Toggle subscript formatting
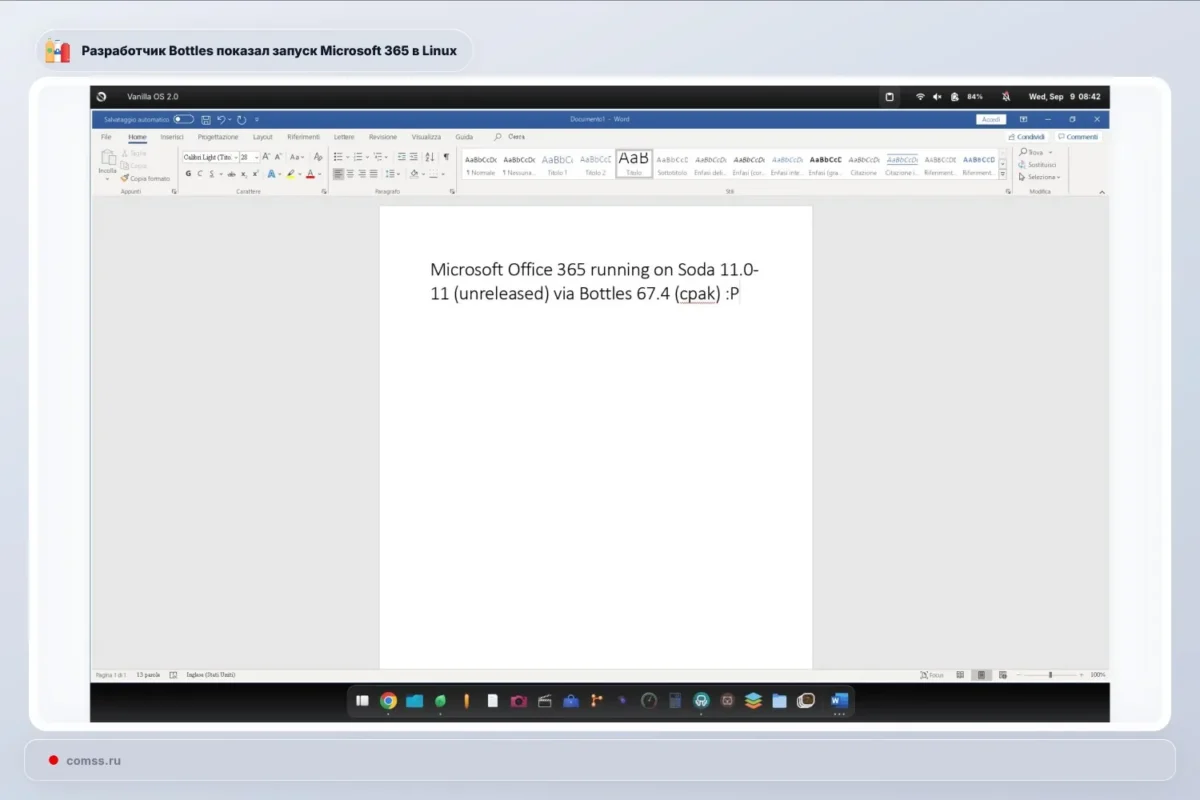 (x=243, y=174)
